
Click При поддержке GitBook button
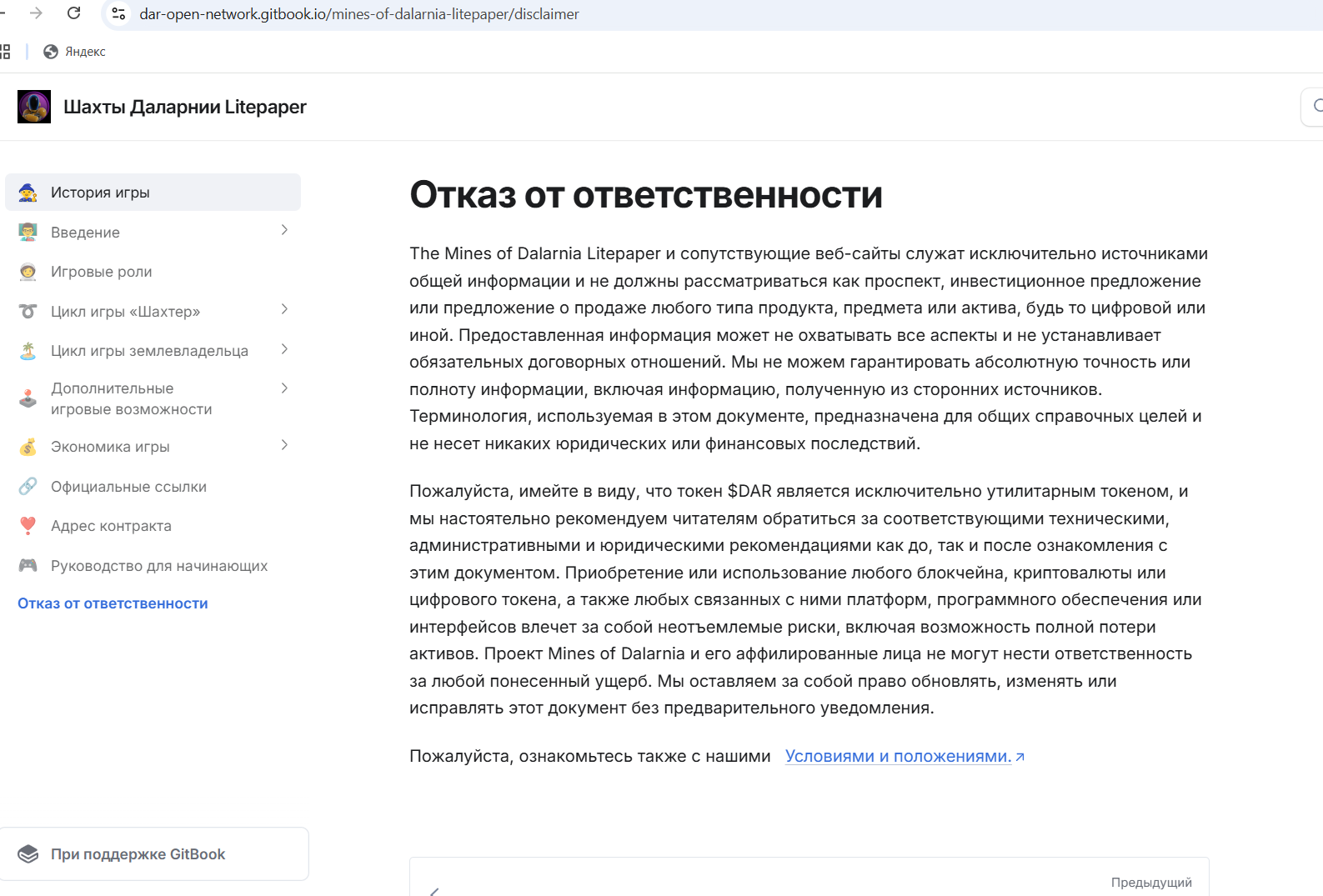click(154, 853)
